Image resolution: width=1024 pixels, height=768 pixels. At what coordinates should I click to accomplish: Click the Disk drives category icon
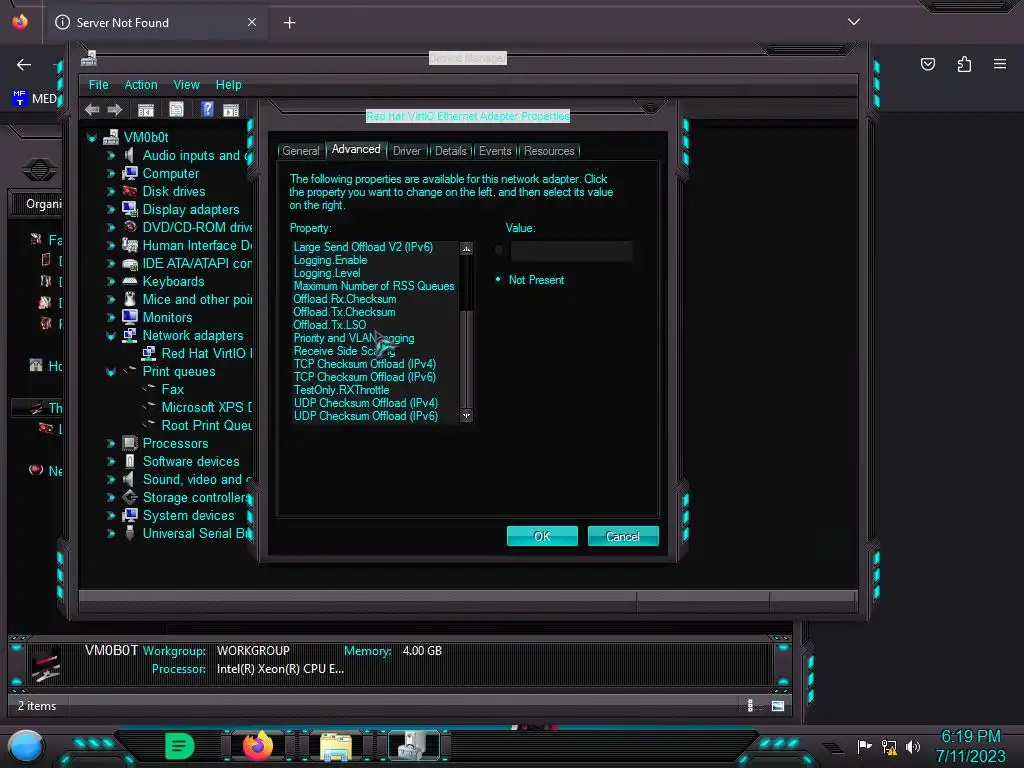130,191
